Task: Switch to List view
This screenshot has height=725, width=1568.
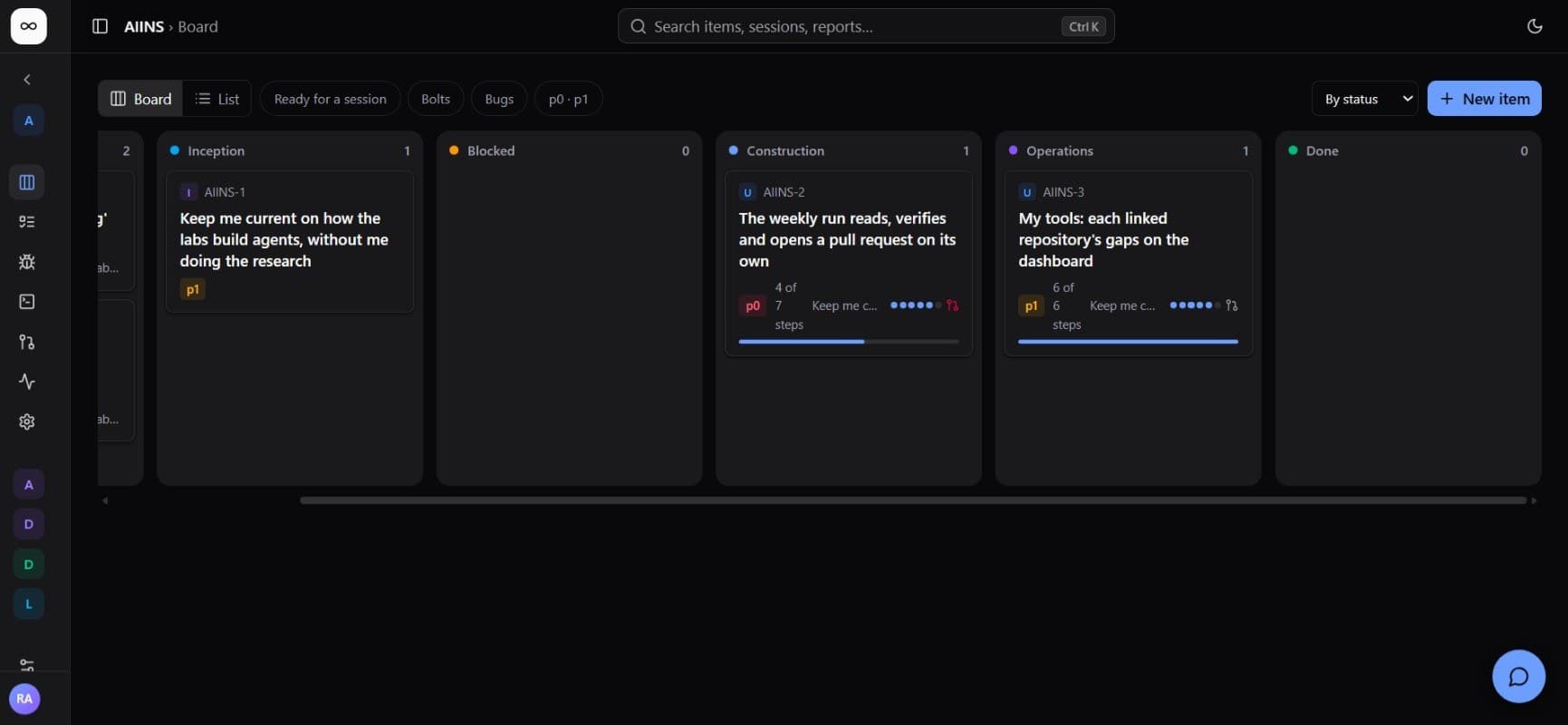Action: pos(217,99)
